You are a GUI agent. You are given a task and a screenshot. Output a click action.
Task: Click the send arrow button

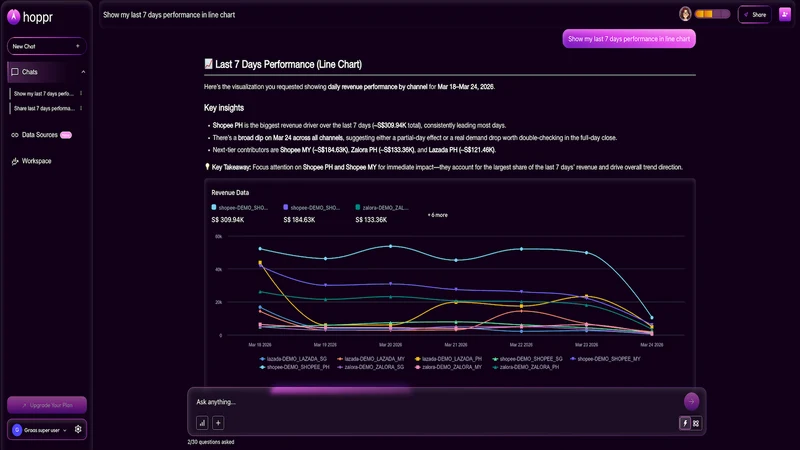tap(691, 402)
